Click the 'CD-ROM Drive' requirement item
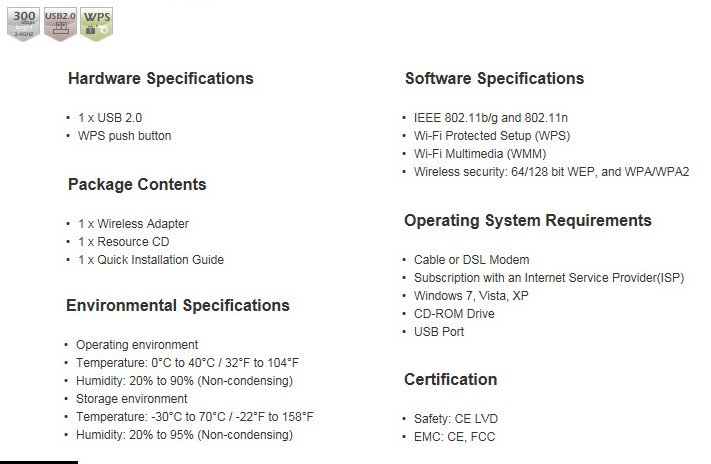 (x=454, y=314)
